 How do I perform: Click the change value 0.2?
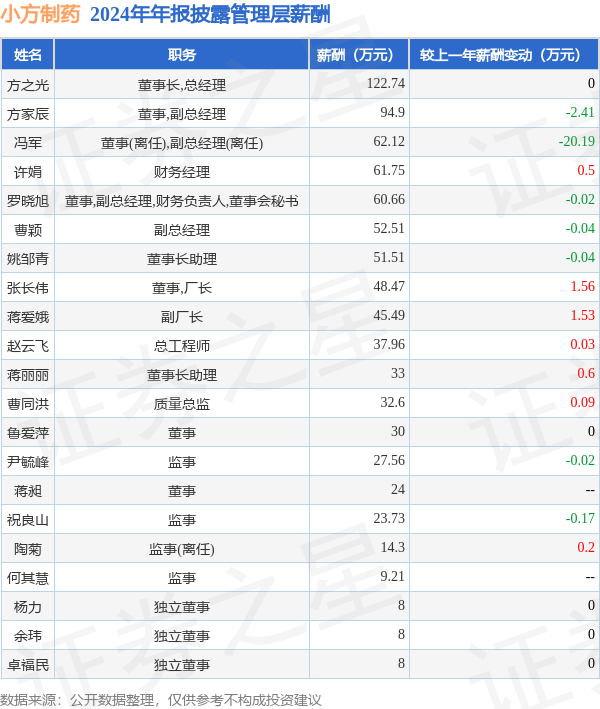point(586,547)
